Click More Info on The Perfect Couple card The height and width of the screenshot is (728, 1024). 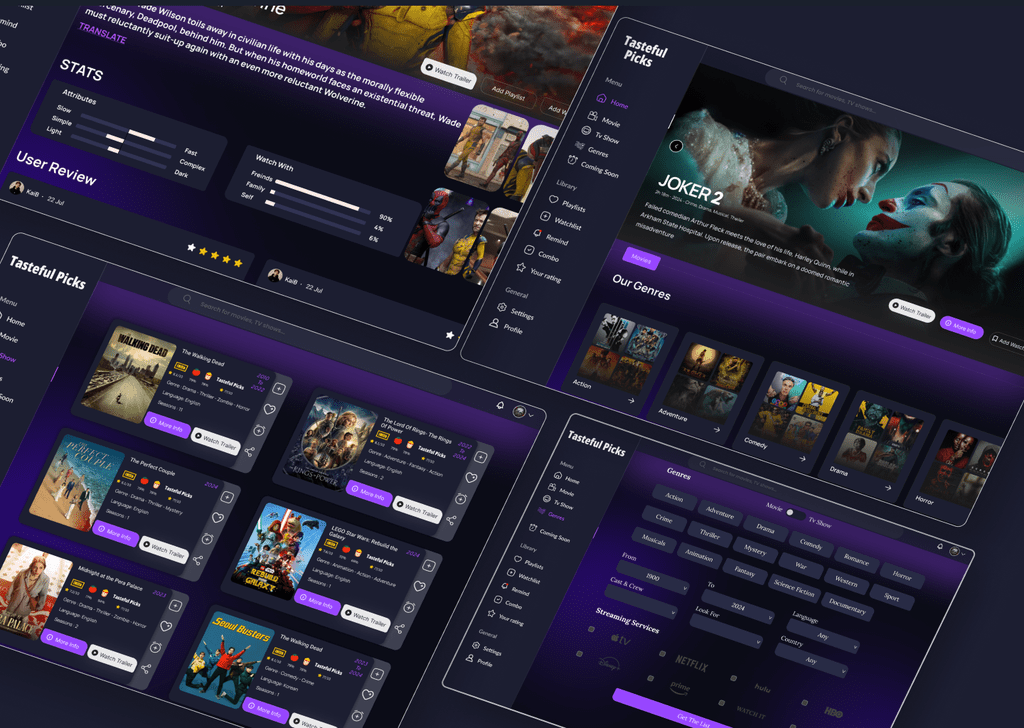click(x=115, y=533)
